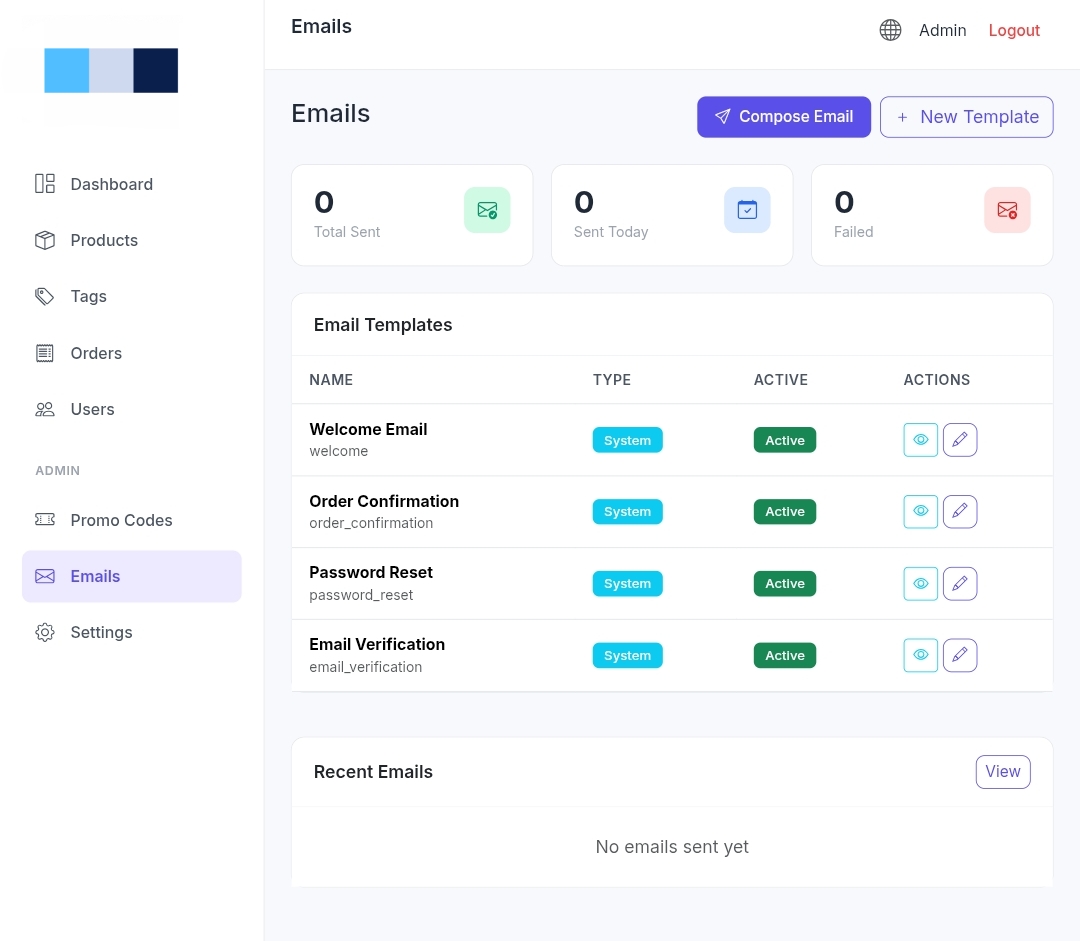Click the globe language icon
The width and height of the screenshot is (1080, 941).
pyautogui.click(x=890, y=30)
